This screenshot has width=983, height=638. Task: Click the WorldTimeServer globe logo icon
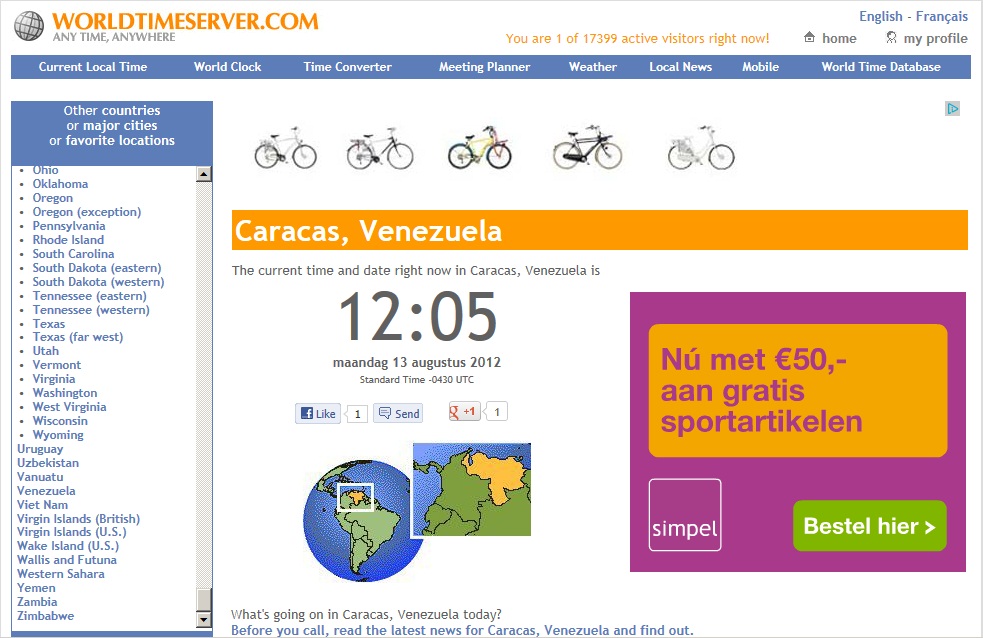[29, 27]
